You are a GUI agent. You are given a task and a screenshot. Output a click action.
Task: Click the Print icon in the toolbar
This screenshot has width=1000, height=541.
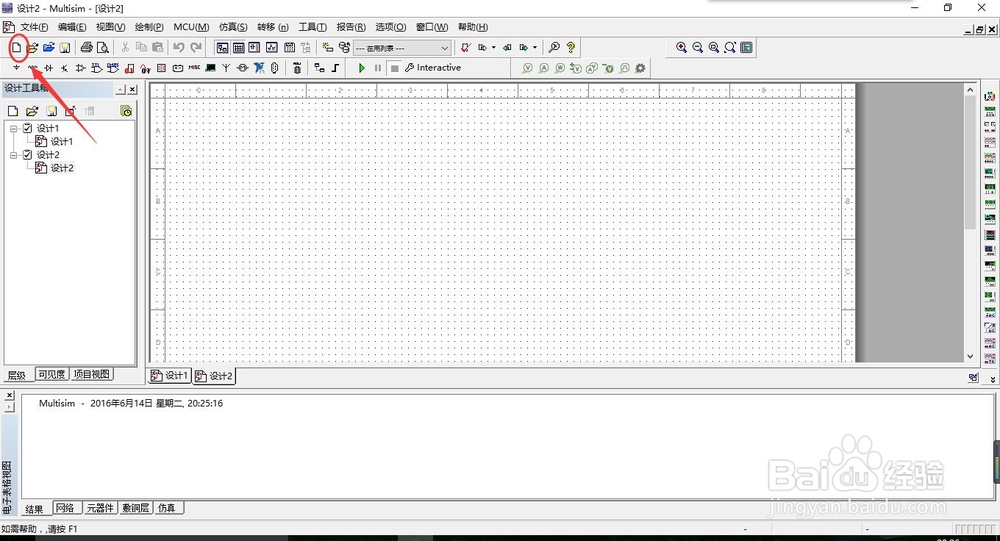click(x=87, y=47)
